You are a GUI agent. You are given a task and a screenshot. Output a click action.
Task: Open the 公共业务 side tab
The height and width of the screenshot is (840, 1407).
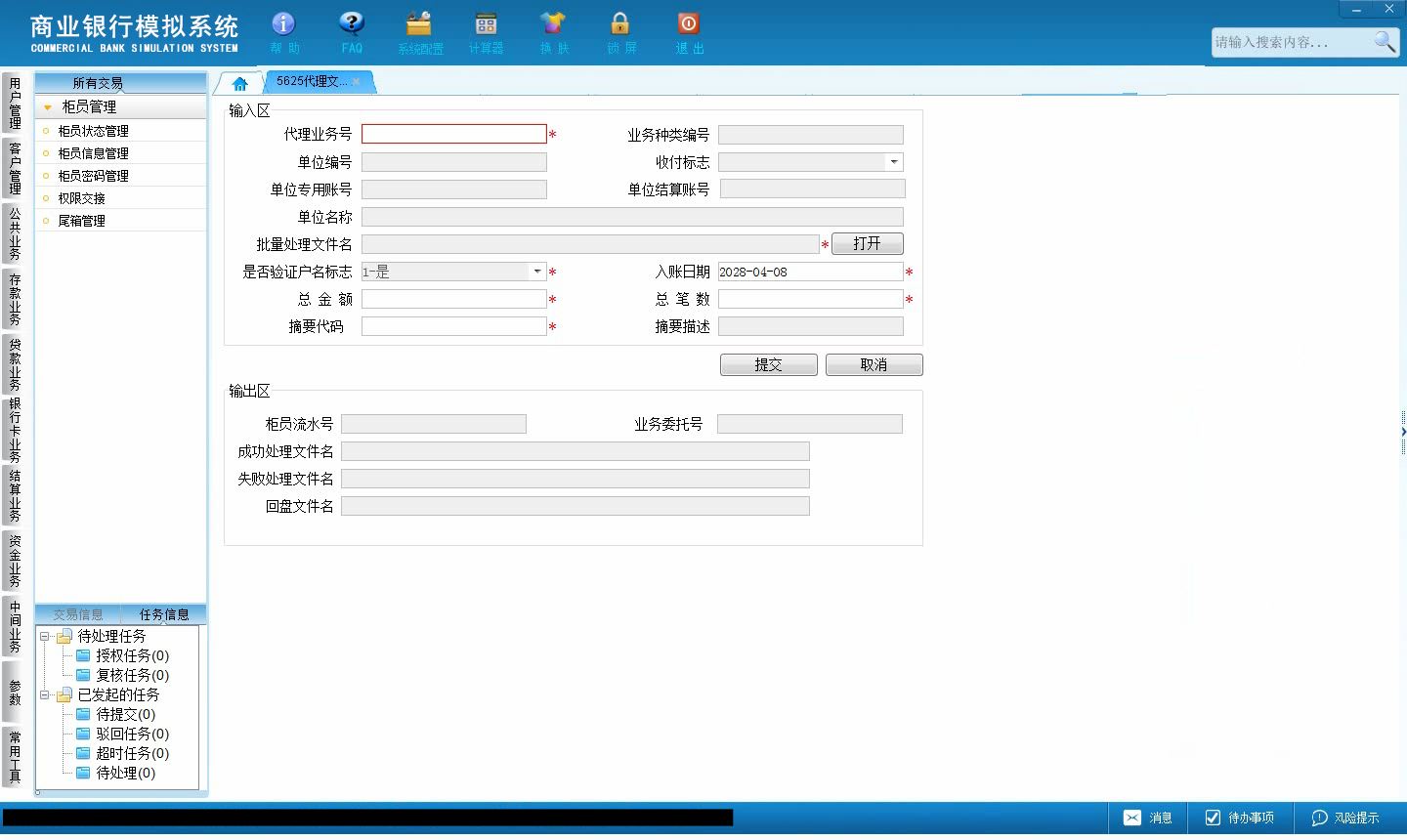[x=15, y=233]
